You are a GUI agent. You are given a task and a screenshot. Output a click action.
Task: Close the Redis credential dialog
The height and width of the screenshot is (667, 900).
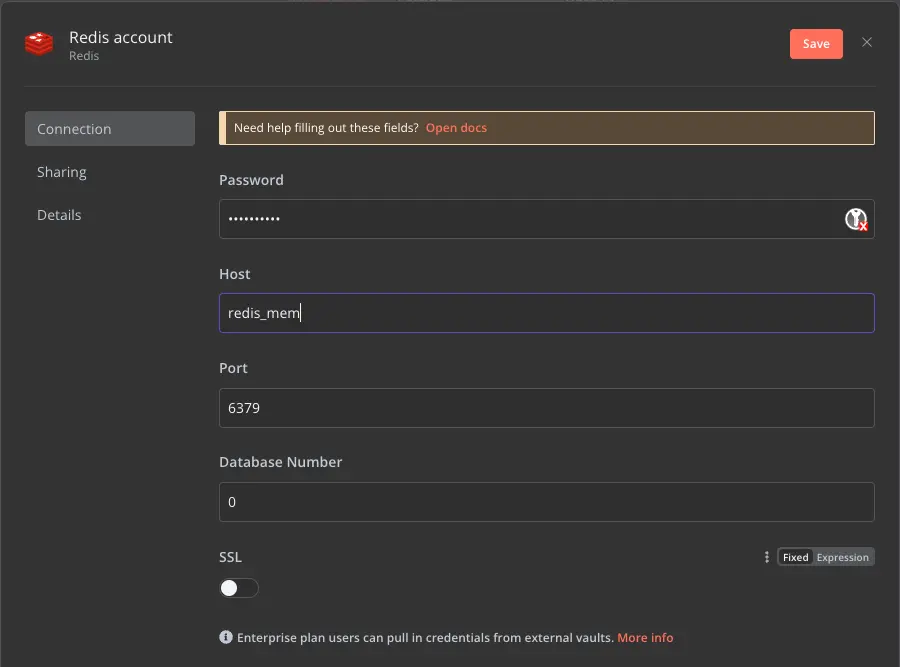click(x=867, y=42)
